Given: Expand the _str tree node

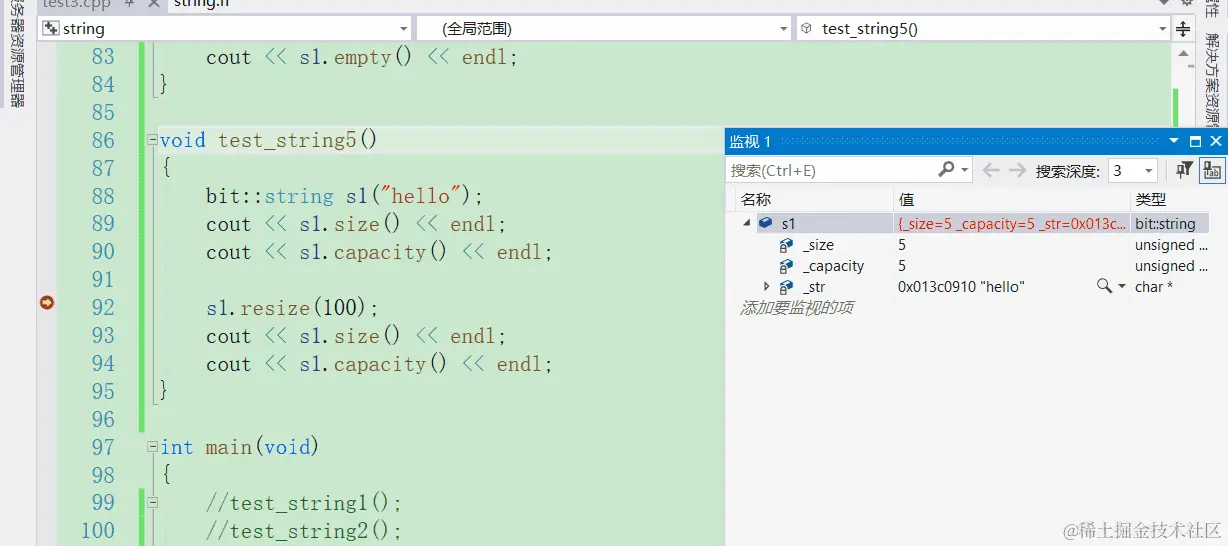Looking at the screenshot, I should click(x=767, y=287).
